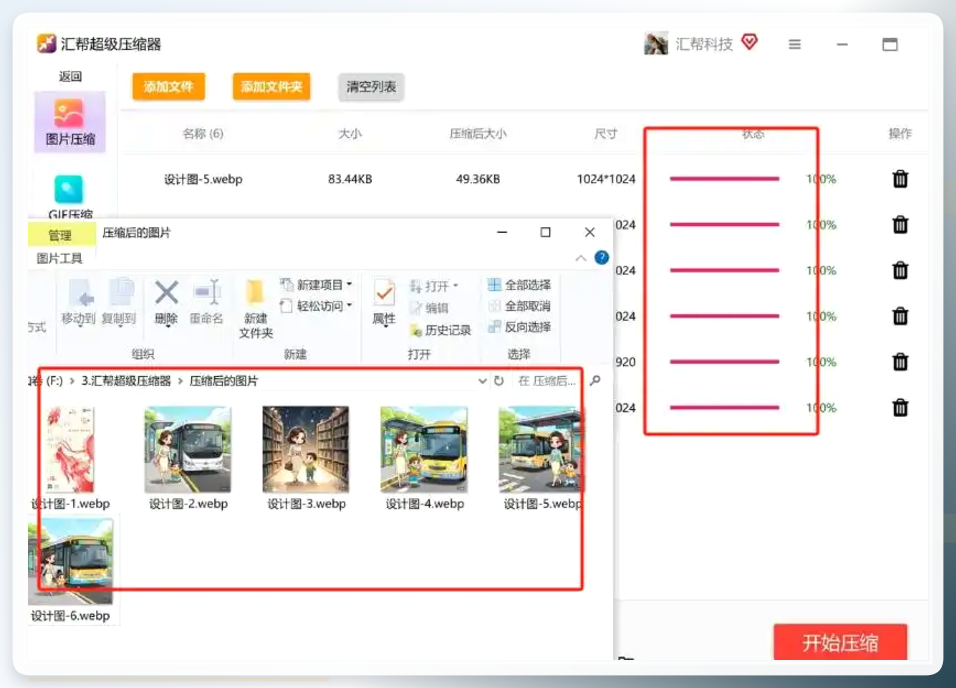Click 编辑 in Explorer ribbon
The width and height of the screenshot is (956, 688).
click(x=430, y=308)
